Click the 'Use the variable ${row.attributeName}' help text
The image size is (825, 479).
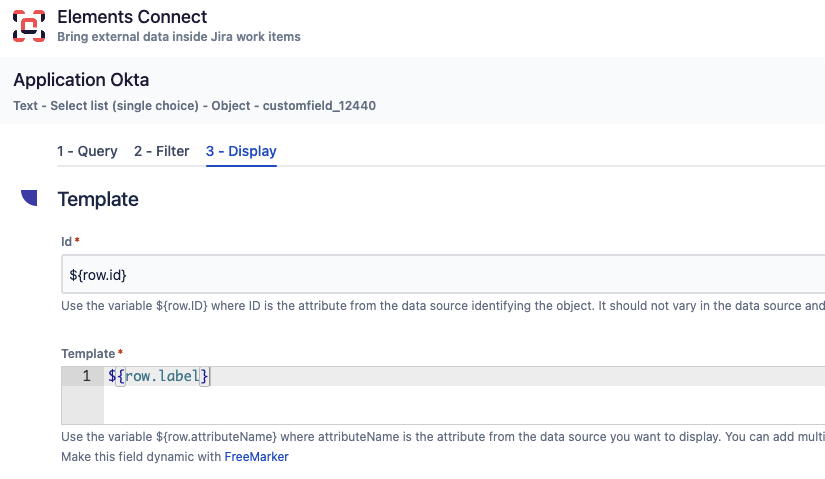click(443, 437)
